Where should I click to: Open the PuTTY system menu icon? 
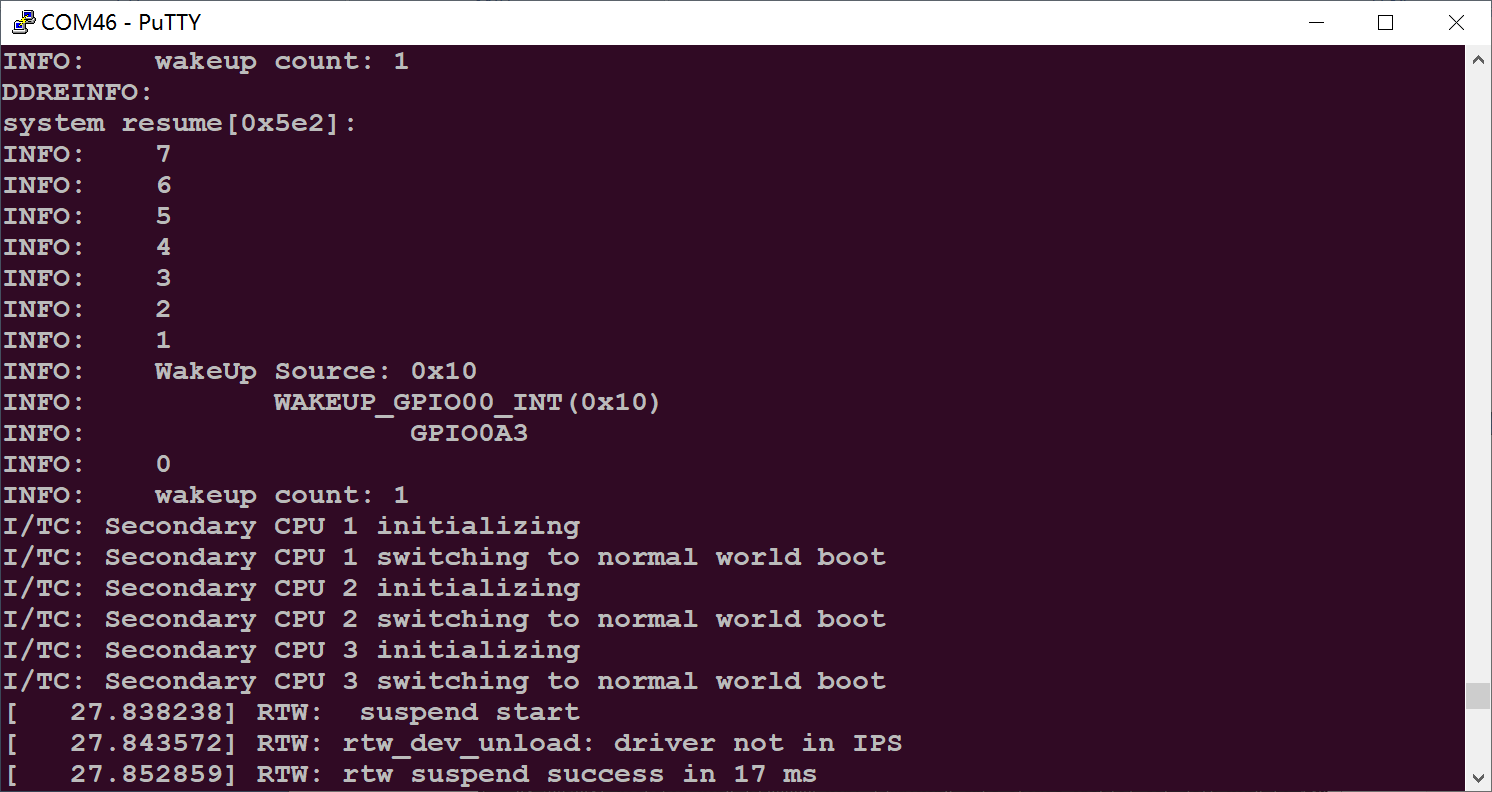[x=22, y=22]
